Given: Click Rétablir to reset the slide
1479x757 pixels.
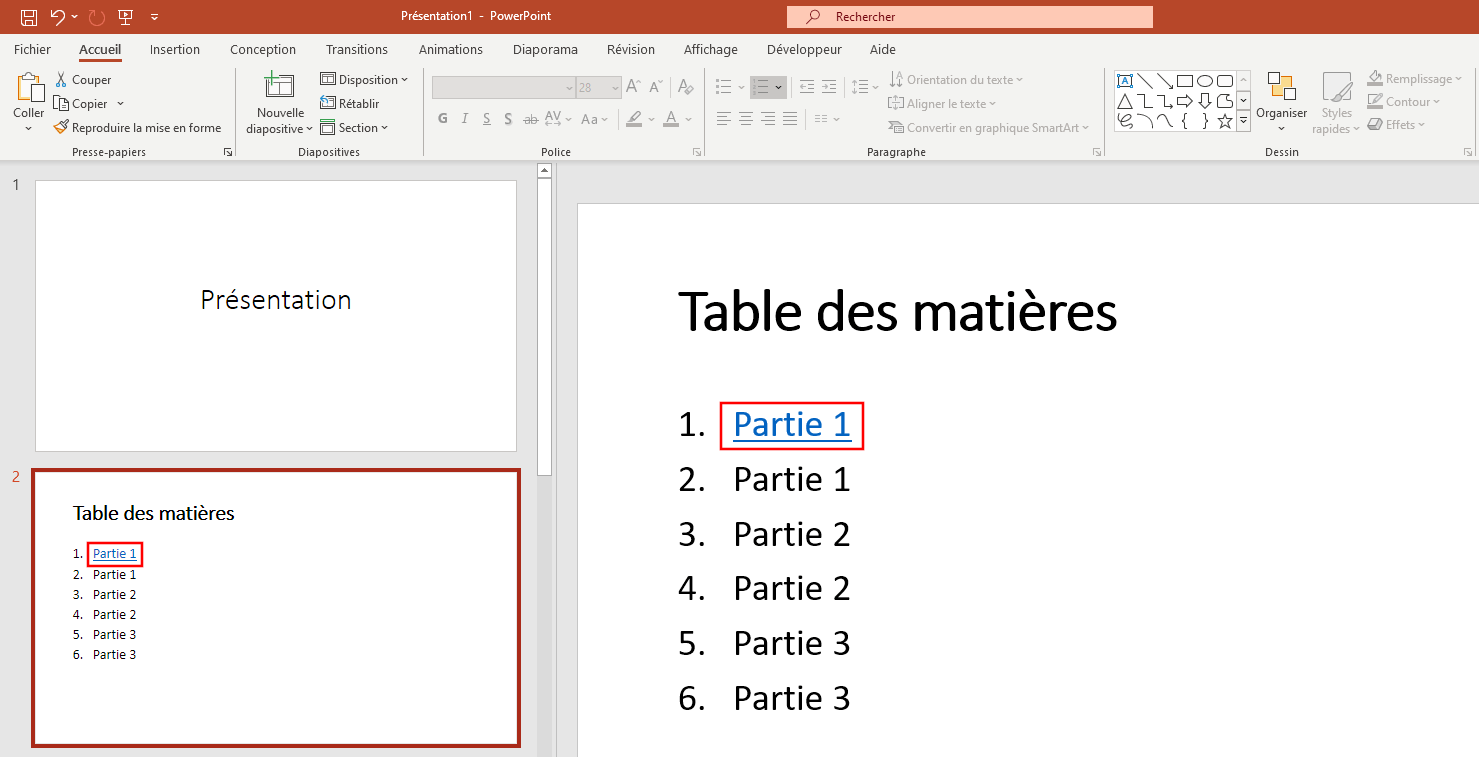Looking at the screenshot, I should (x=350, y=104).
